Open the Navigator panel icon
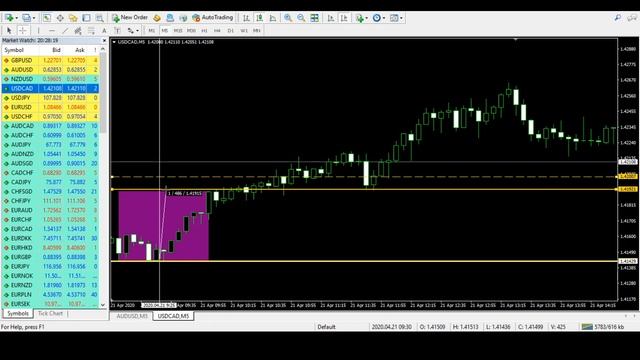640x360 pixels. pyautogui.click(x=73, y=18)
